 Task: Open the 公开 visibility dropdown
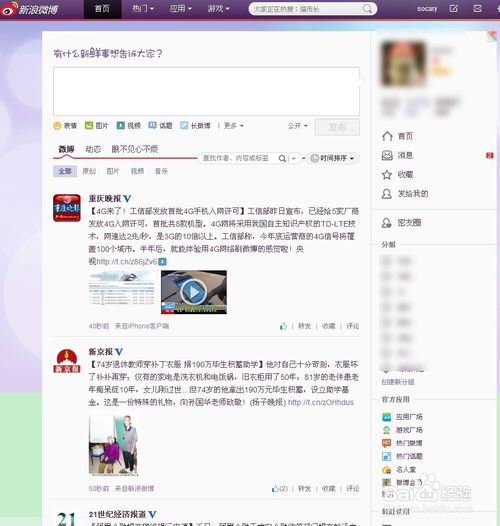click(x=298, y=126)
